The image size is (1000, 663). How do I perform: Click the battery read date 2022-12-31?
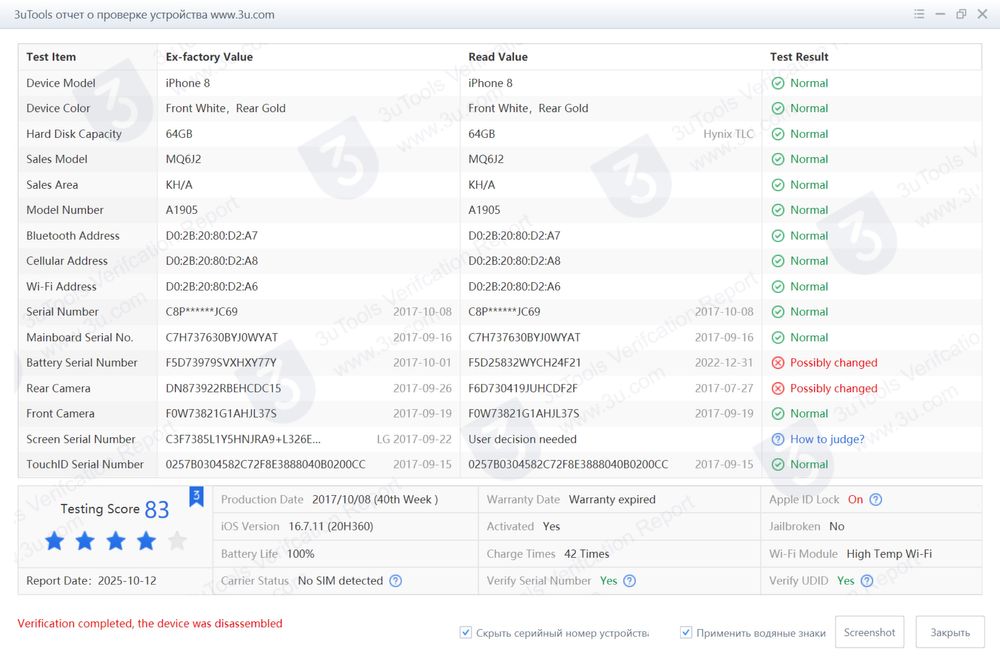724,363
